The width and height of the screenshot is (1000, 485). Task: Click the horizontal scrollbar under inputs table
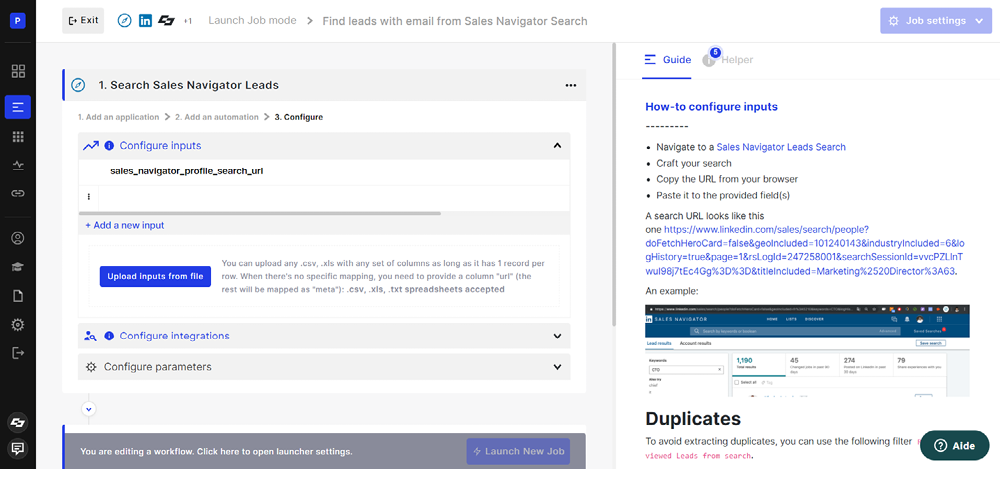click(260, 213)
